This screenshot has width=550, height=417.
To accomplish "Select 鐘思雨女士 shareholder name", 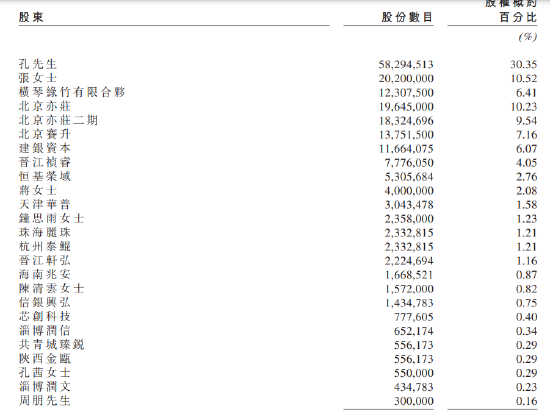I will (x=51, y=218).
